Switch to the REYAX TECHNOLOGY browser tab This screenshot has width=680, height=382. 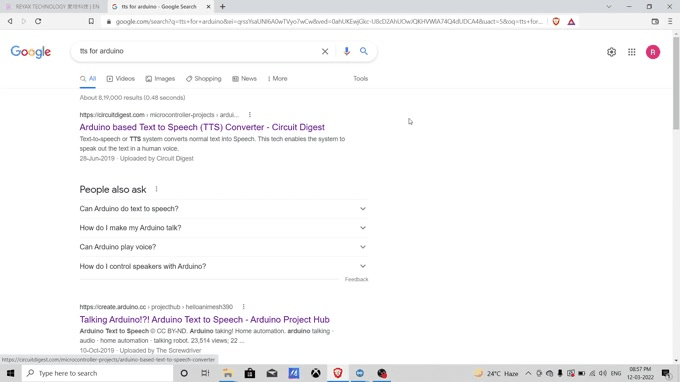point(53,7)
